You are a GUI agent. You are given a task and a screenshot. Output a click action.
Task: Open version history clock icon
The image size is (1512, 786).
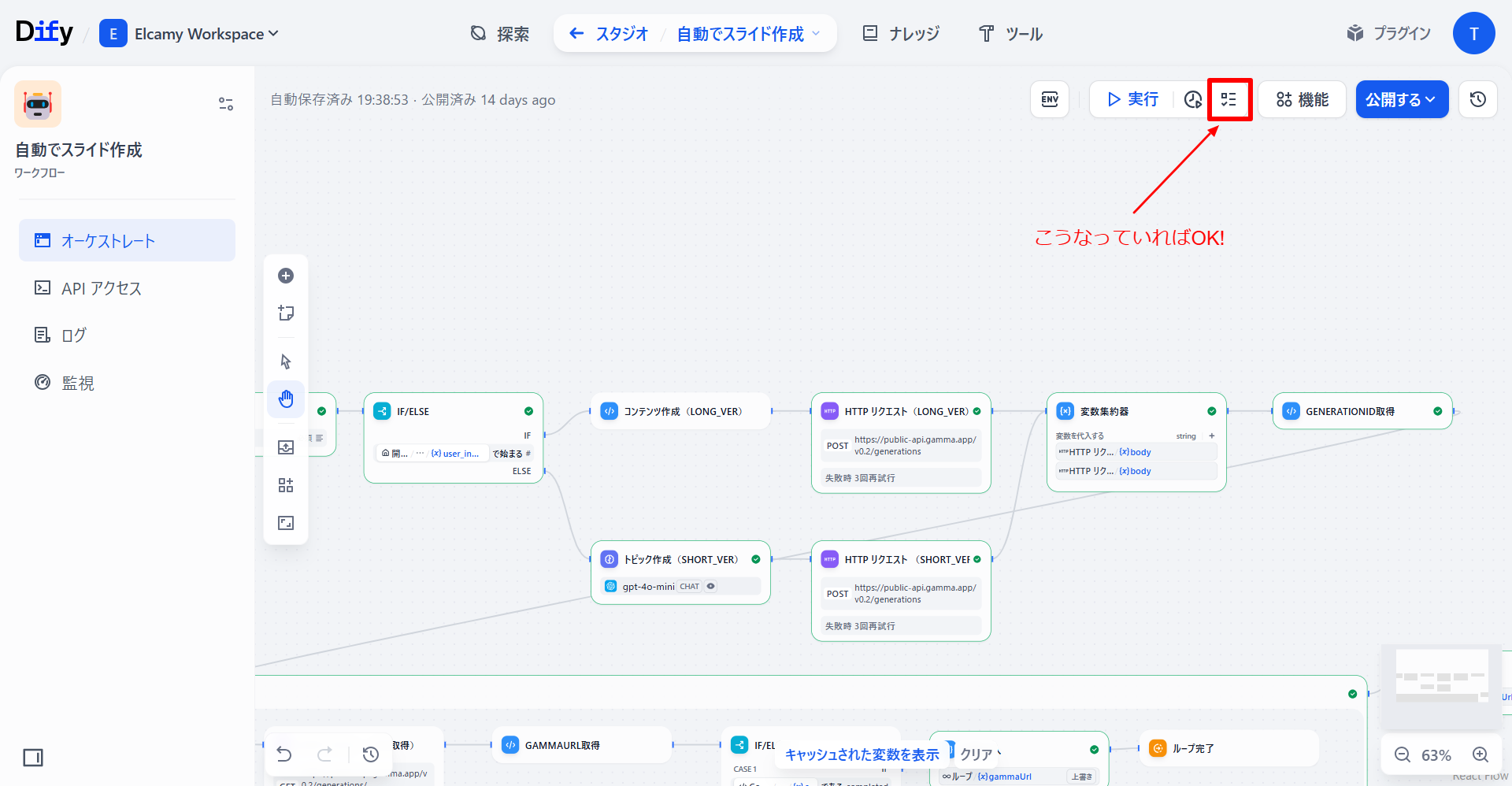pos(1477,99)
